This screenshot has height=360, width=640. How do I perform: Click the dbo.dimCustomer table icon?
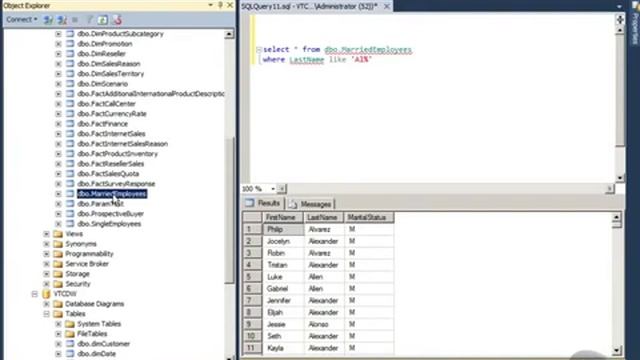70,344
